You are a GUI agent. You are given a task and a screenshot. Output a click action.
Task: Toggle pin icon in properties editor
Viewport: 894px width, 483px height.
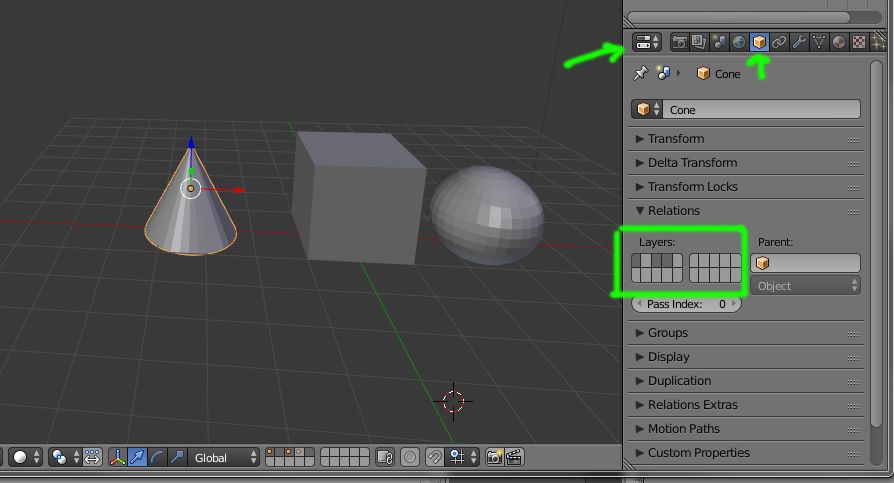tap(641, 73)
